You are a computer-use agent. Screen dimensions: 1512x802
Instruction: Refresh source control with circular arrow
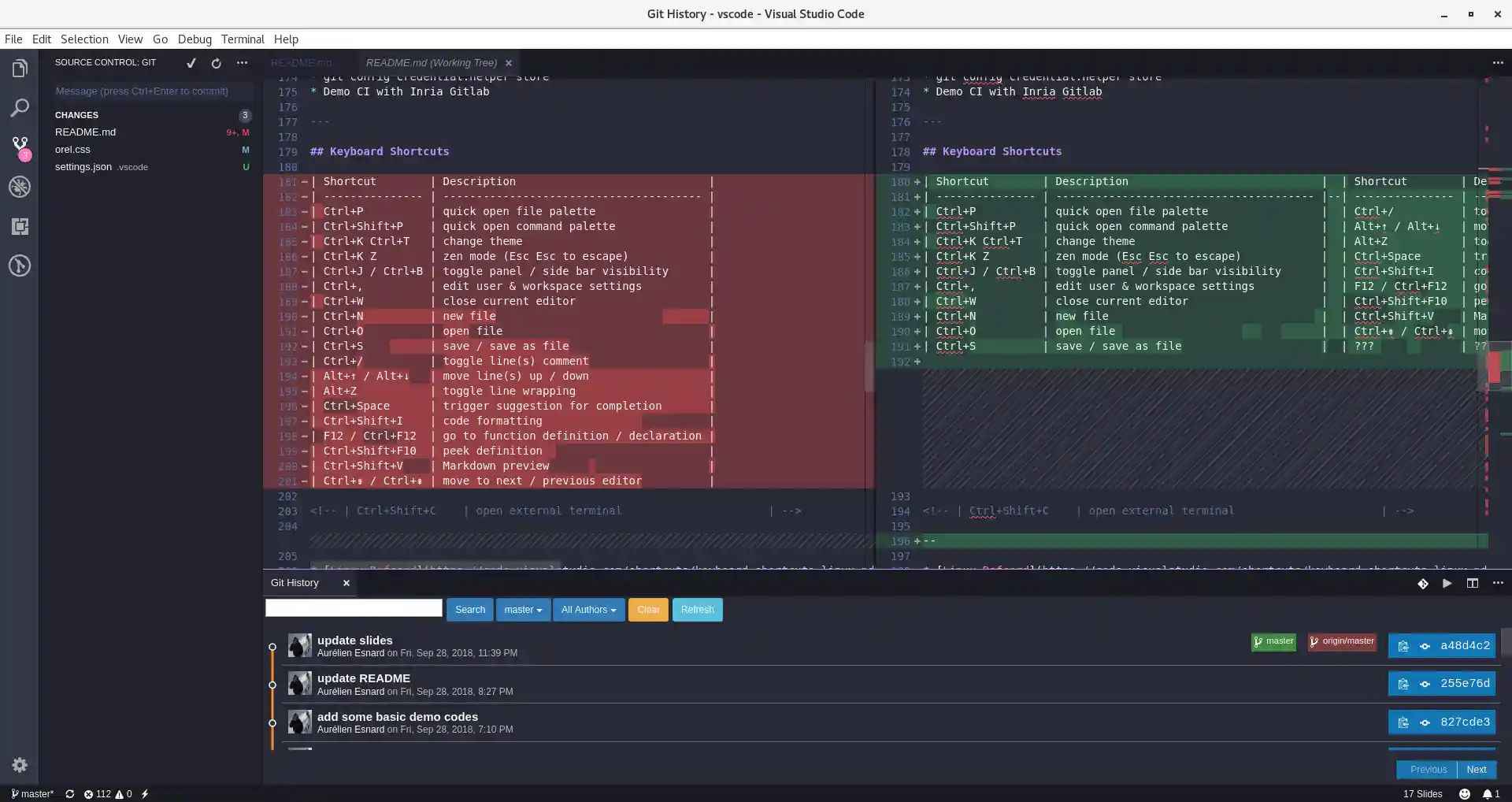[x=216, y=63]
